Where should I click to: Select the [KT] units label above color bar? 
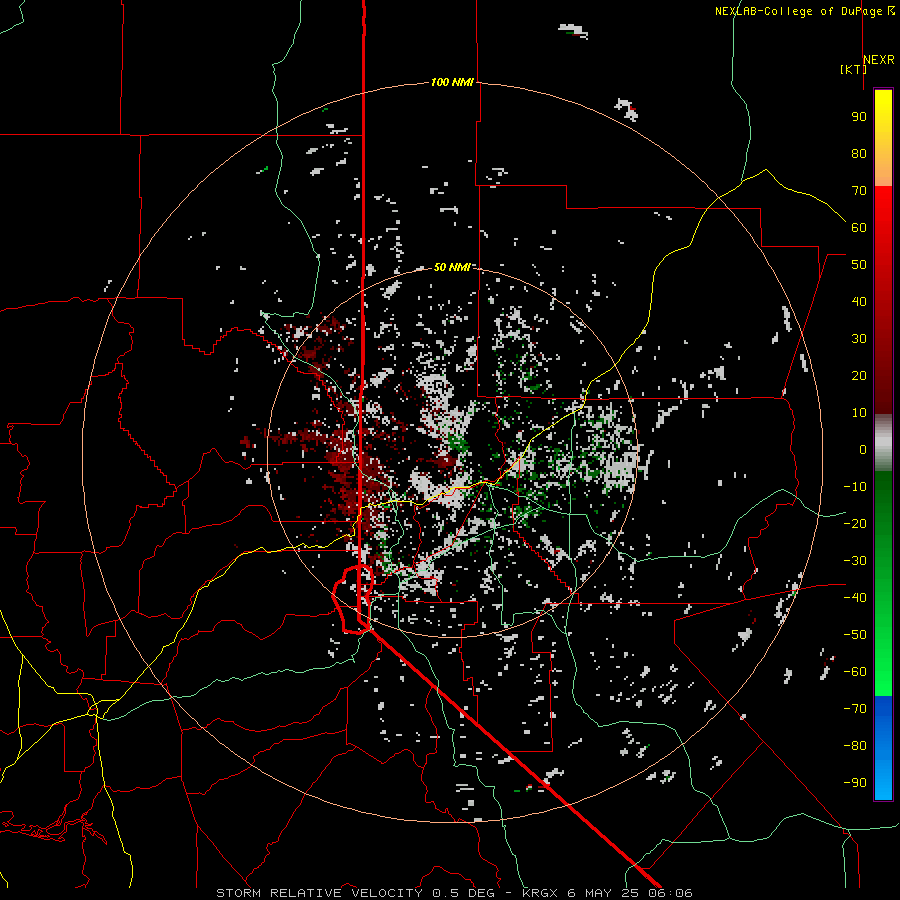[853, 69]
